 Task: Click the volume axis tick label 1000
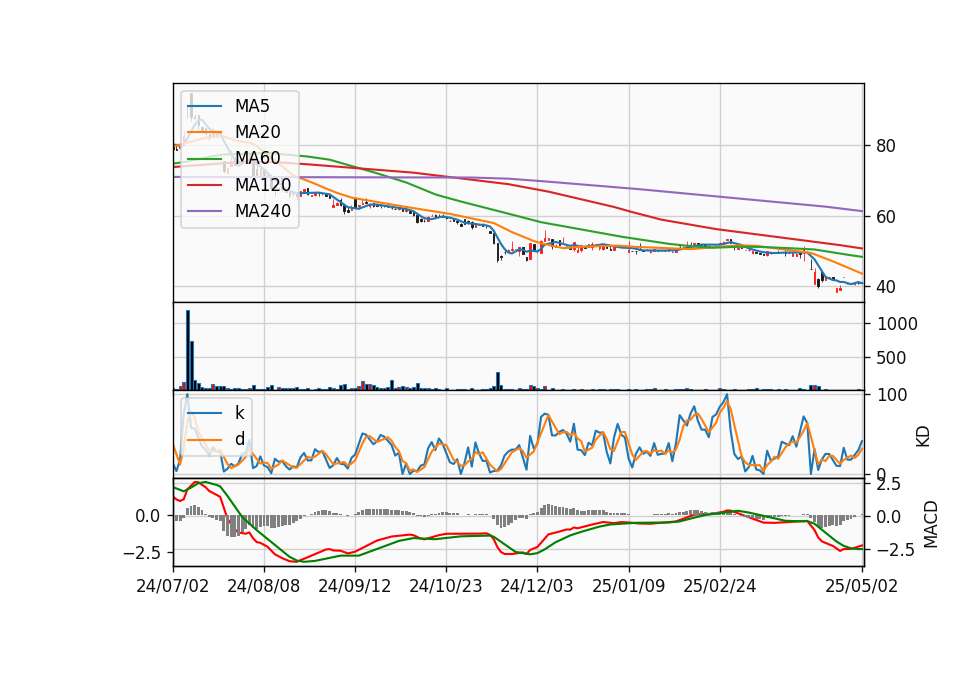coord(897,324)
